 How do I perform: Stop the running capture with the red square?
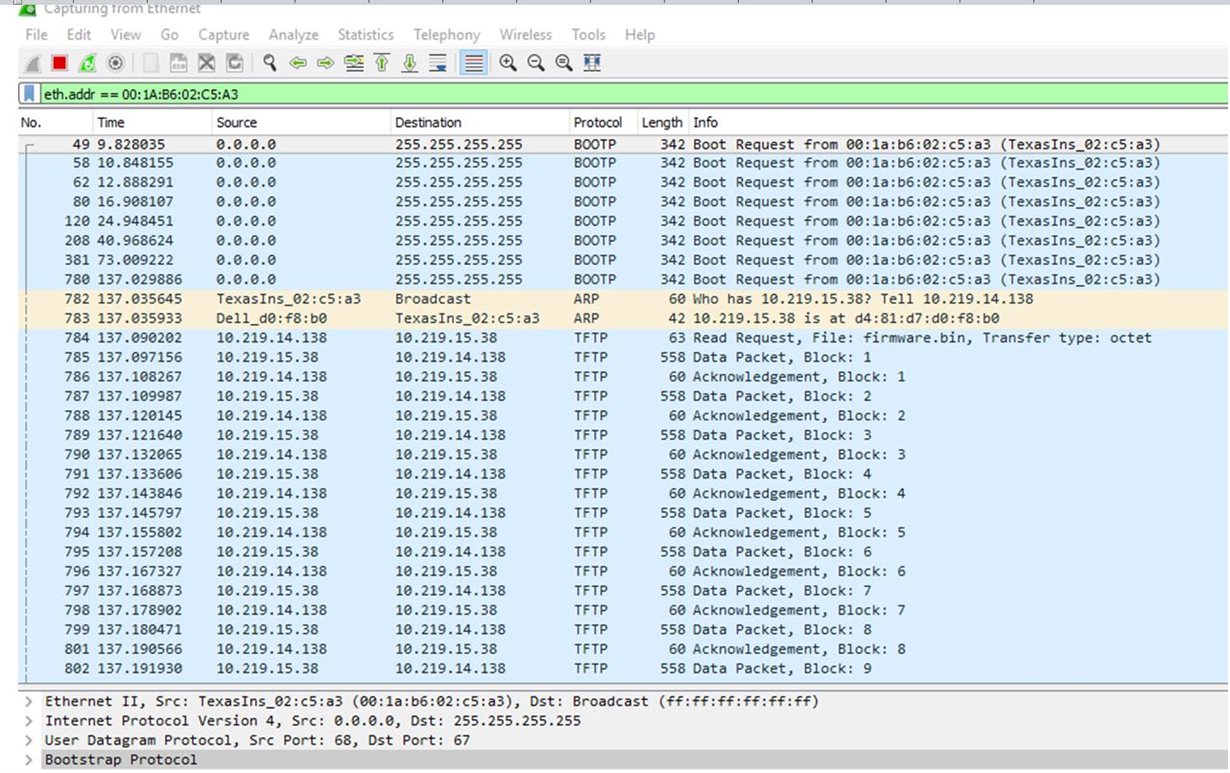59,63
